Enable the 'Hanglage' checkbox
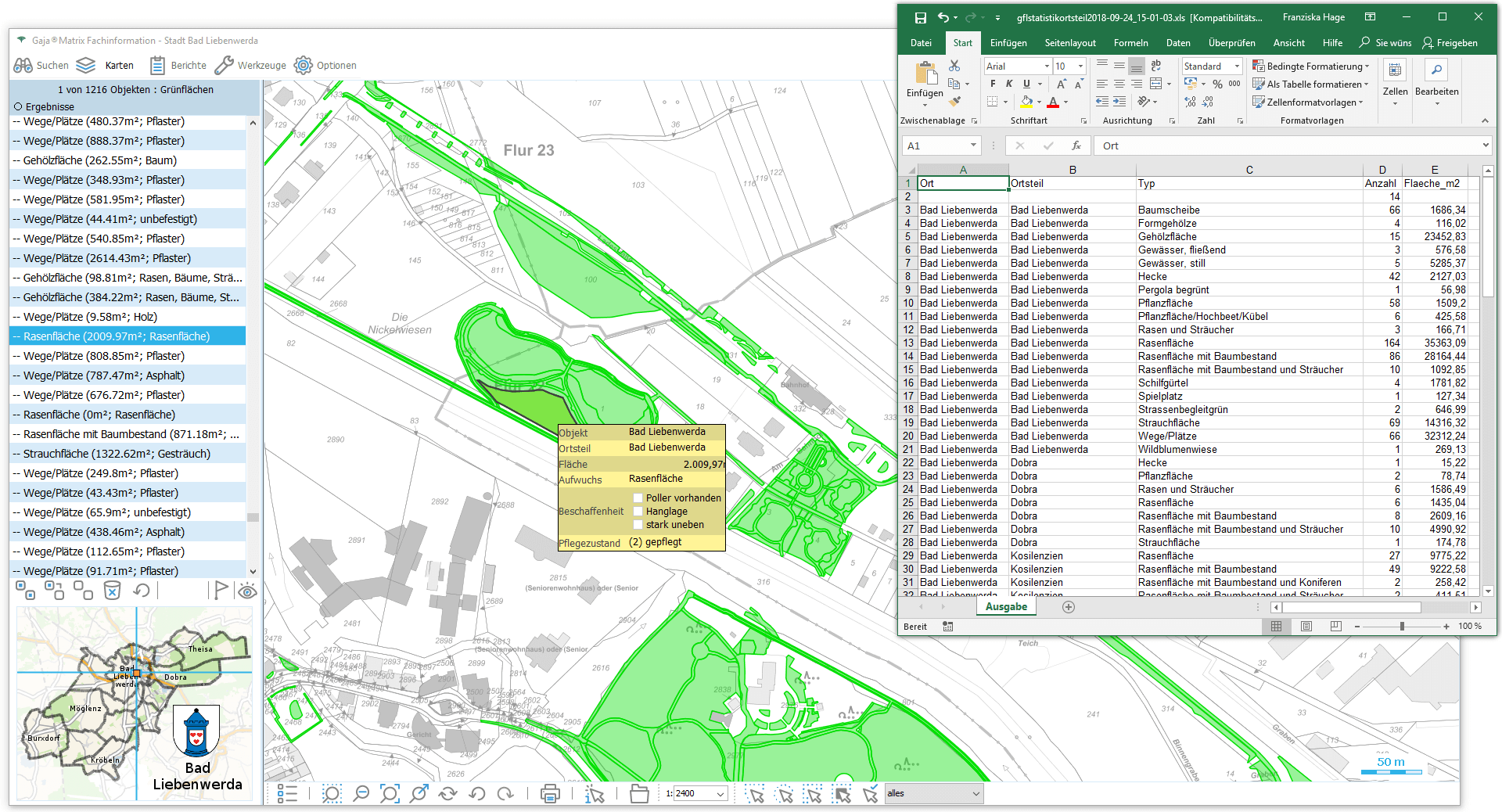 coord(638,512)
